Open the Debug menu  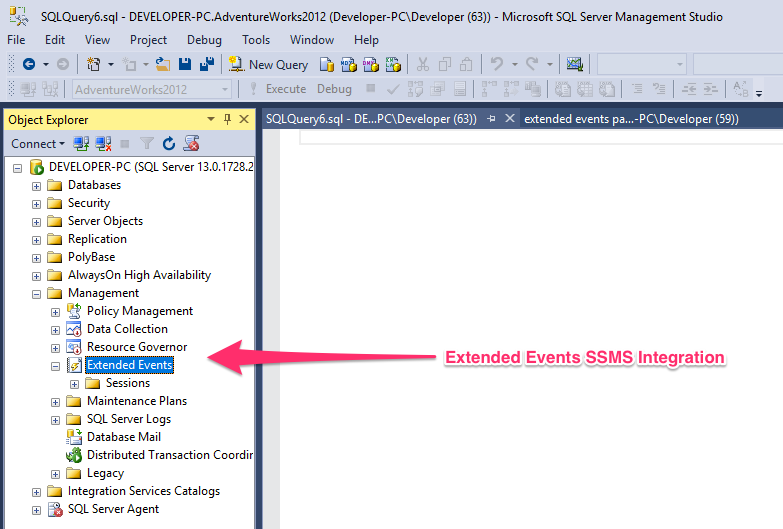pyautogui.click(x=204, y=40)
